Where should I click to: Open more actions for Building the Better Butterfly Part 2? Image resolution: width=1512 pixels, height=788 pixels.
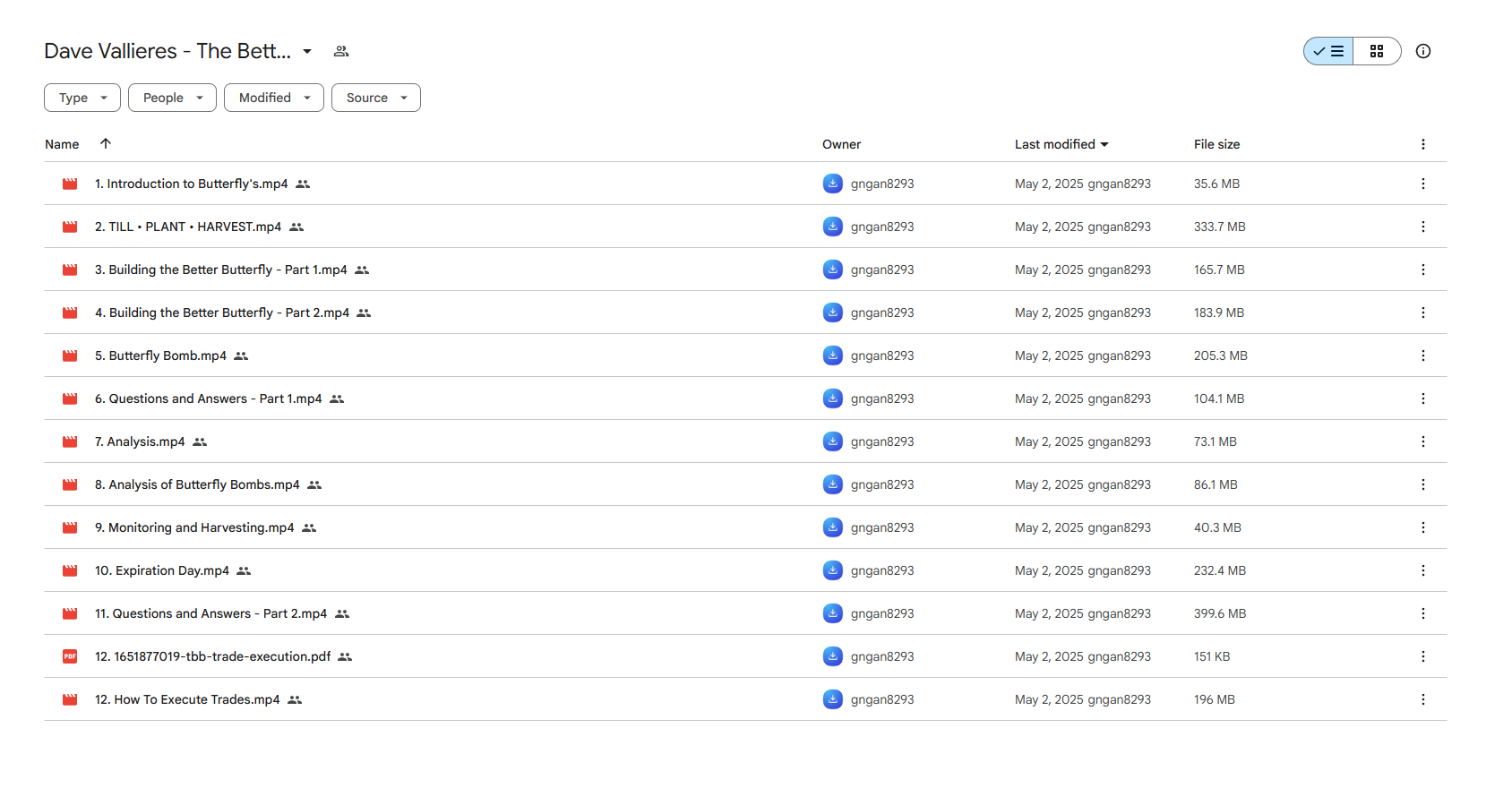coord(1423,313)
